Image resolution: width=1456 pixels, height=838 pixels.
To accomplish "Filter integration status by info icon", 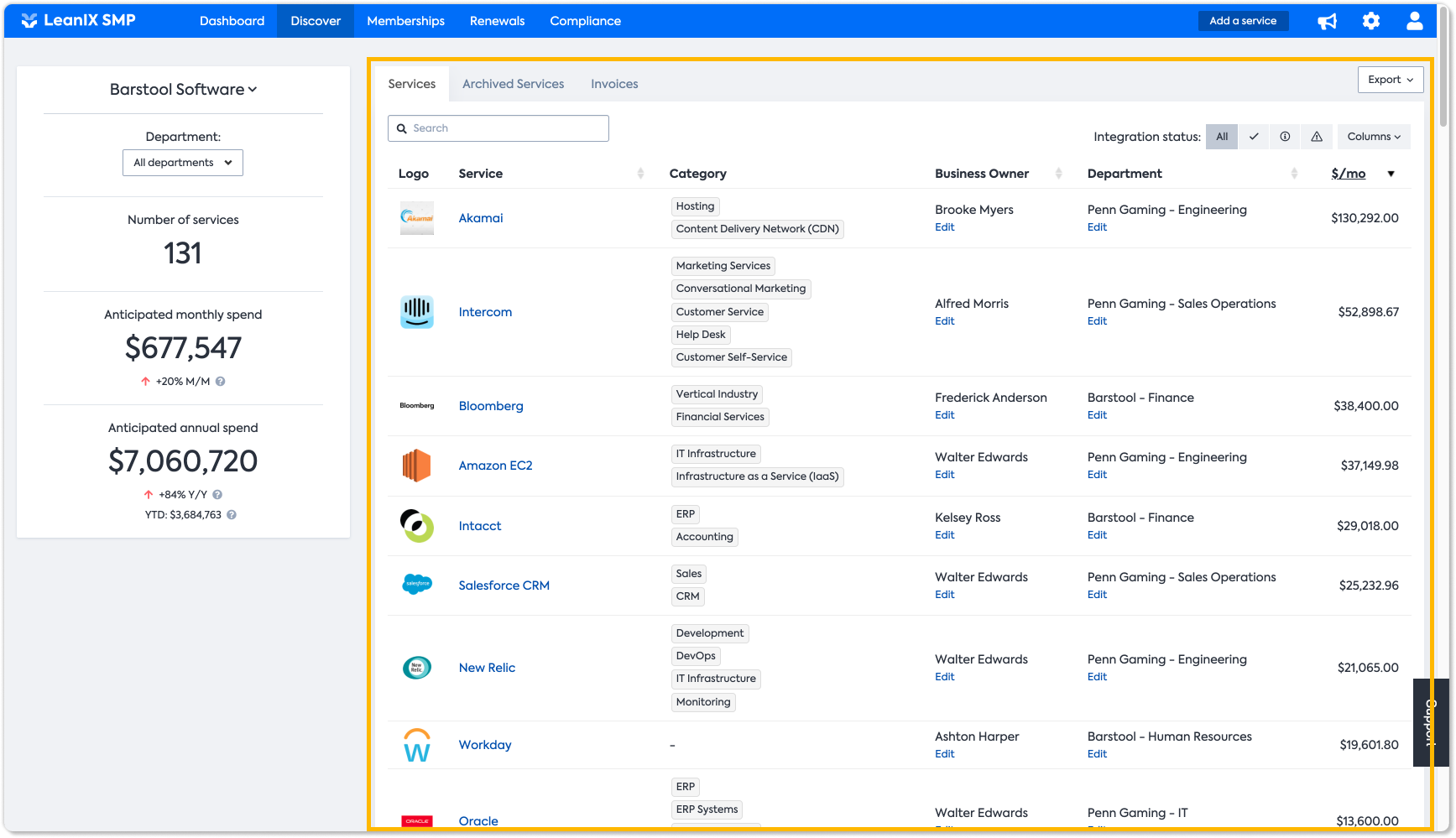I will click(x=1285, y=137).
